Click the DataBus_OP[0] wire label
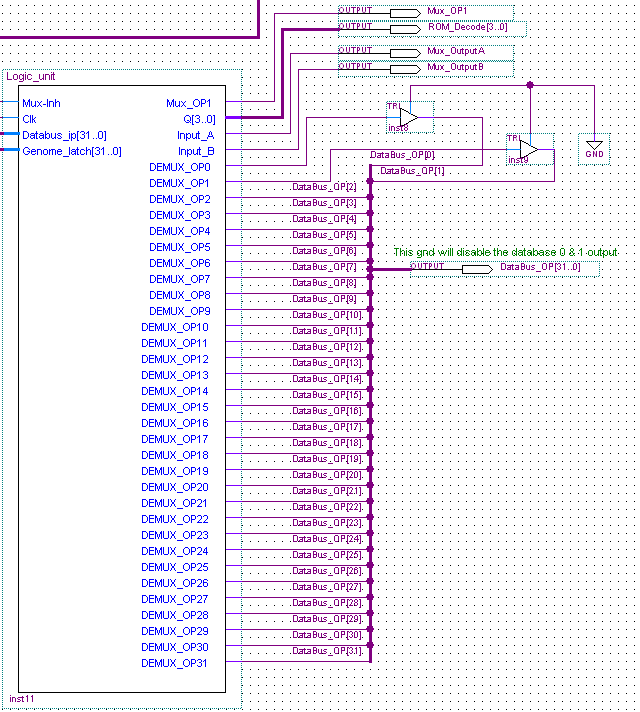This screenshot has width=640, height=712. pos(402,155)
